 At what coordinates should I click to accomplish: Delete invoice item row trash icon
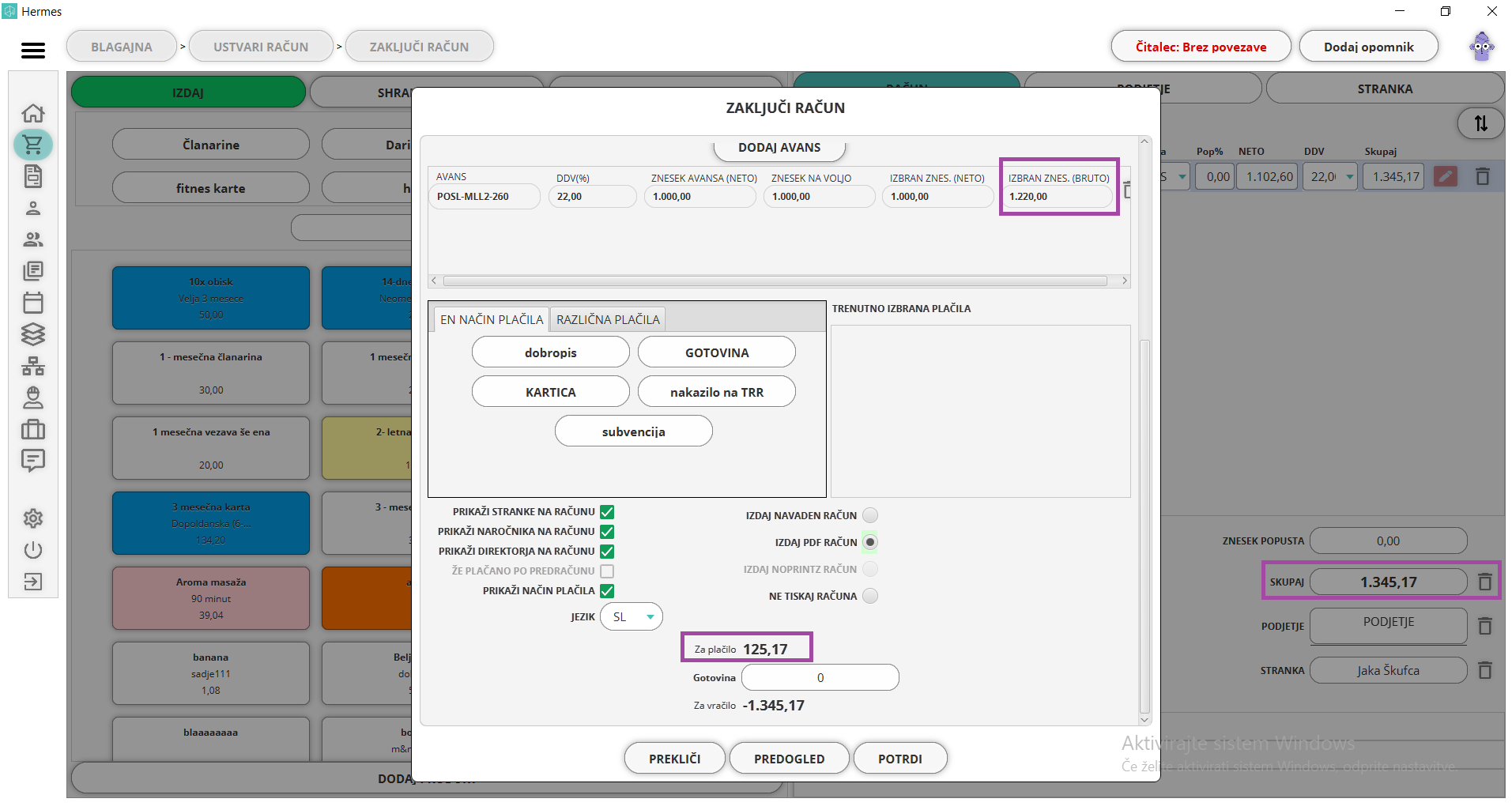pos(1483,176)
